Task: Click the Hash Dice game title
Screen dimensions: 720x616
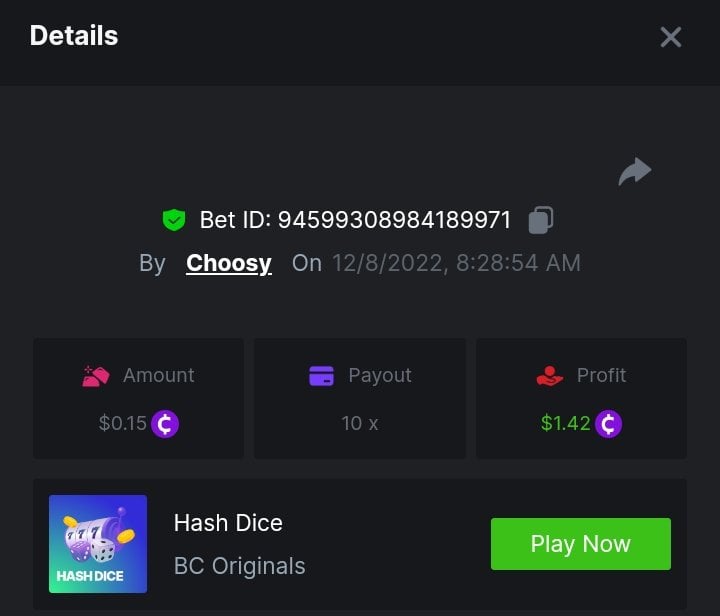Action: pyautogui.click(x=228, y=523)
